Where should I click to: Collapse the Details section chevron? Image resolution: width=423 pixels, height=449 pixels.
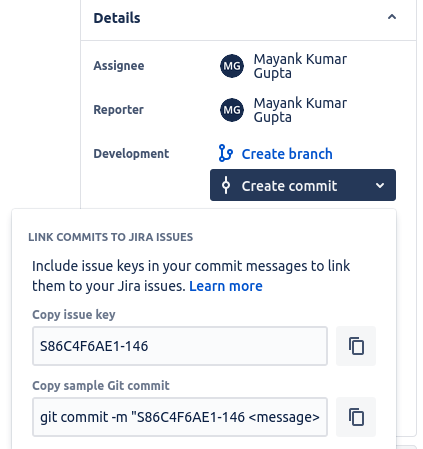point(392,17)
